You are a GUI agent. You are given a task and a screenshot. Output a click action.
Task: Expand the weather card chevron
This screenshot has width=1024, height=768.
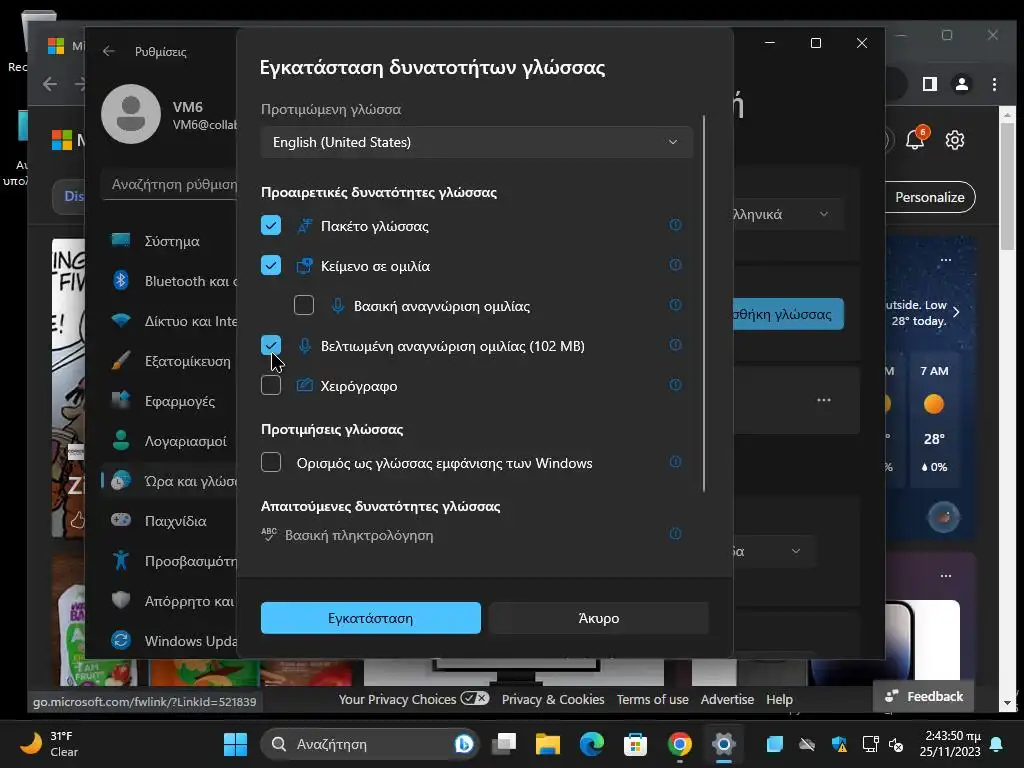(x=956, y=312)
